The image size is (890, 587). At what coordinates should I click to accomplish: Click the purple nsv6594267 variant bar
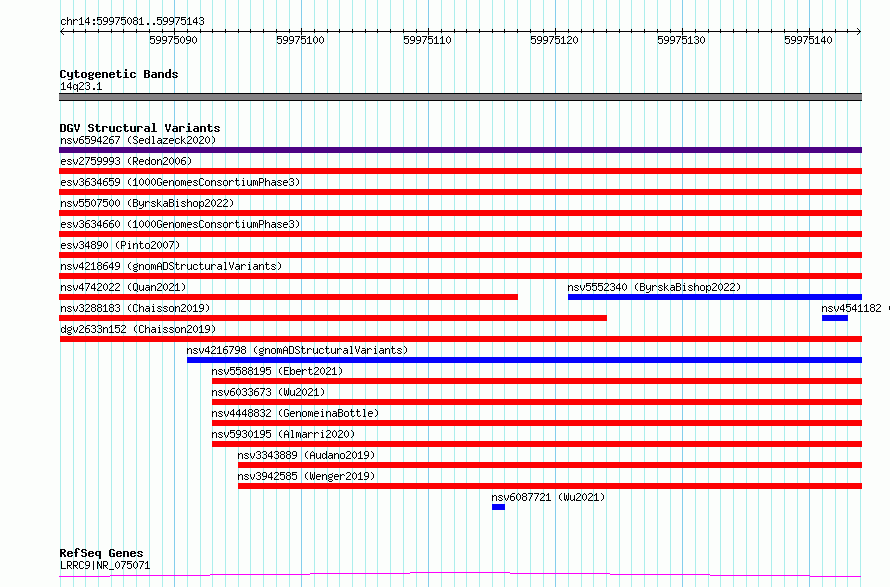(x=460, y=150)
